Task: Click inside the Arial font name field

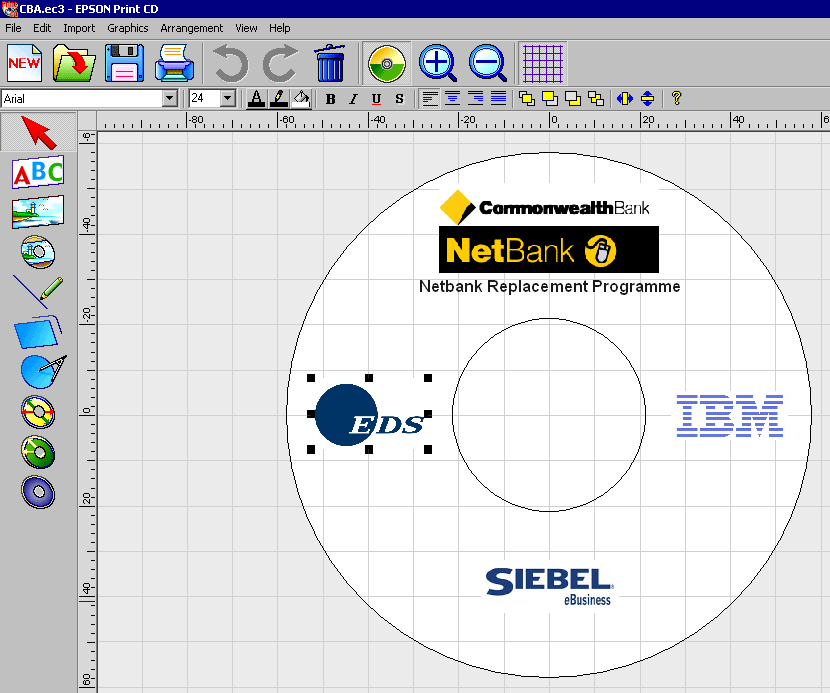Action: [x=82, y=98]
